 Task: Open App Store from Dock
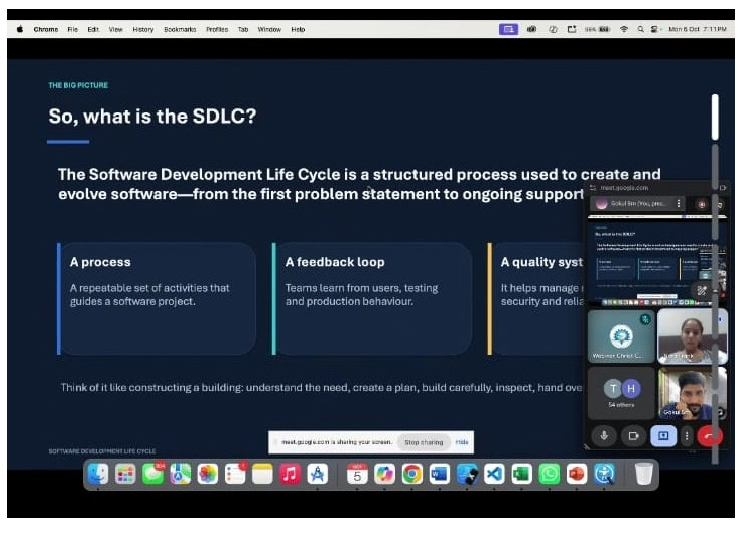317,474
